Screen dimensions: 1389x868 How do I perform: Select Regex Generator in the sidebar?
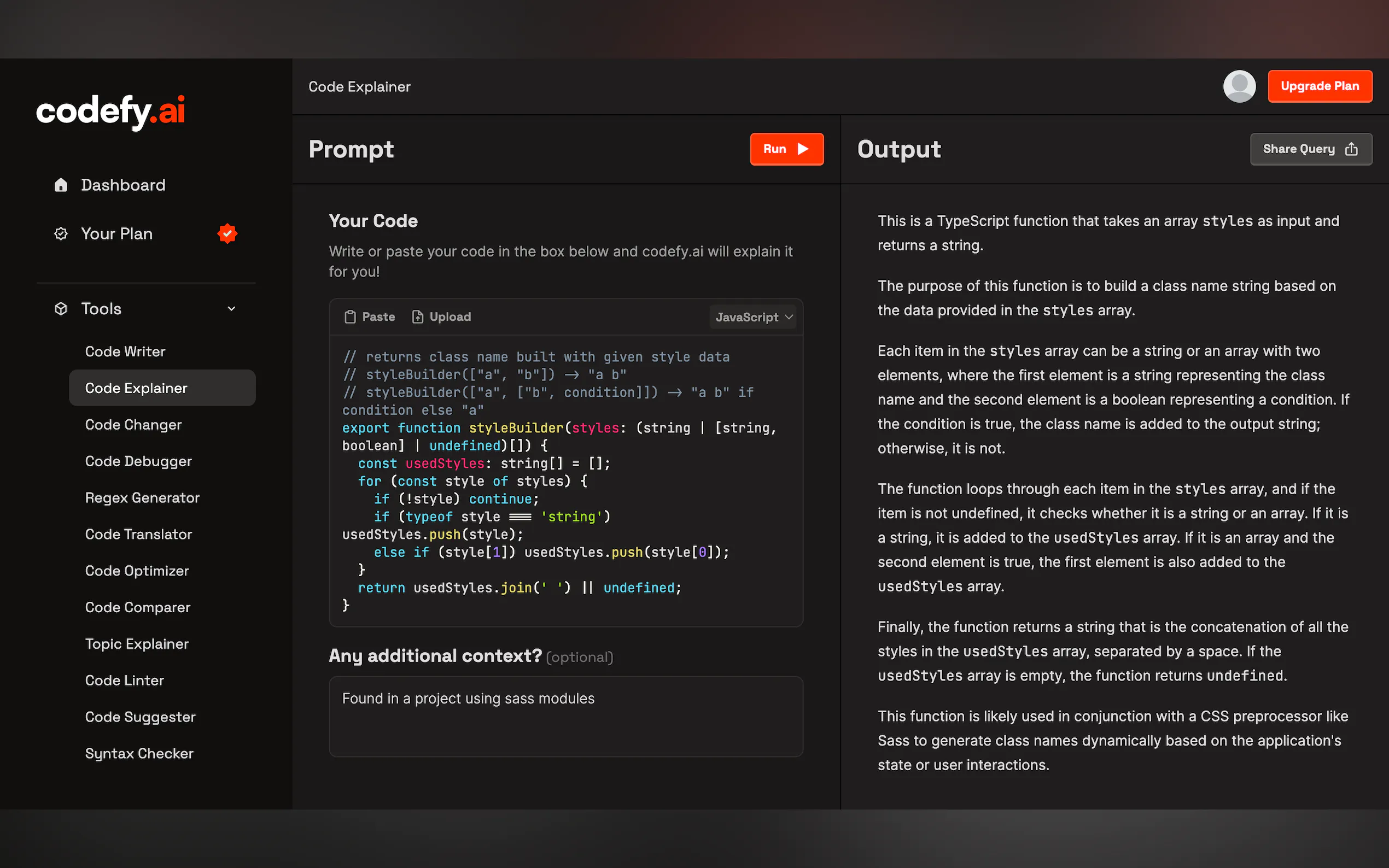point(142,498)
